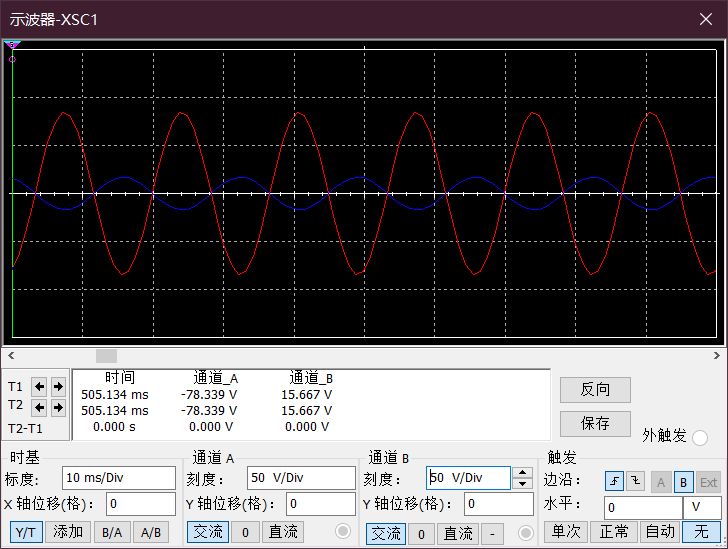The height and width of the screenshot is (549, 728).
Task: Set Channel A coupling to 交流
Action: tap(208, 532)
